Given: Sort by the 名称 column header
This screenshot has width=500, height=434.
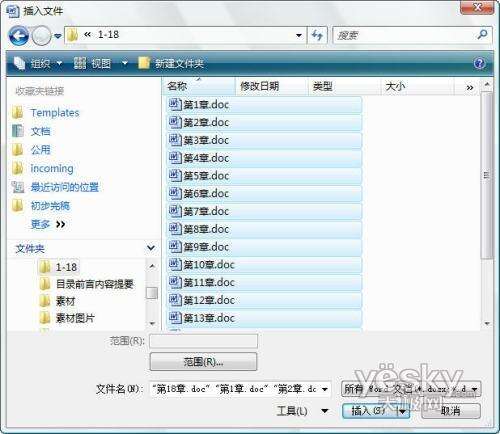Looking at the screenshot, I should pyautogui.click(x=199, y=86).
